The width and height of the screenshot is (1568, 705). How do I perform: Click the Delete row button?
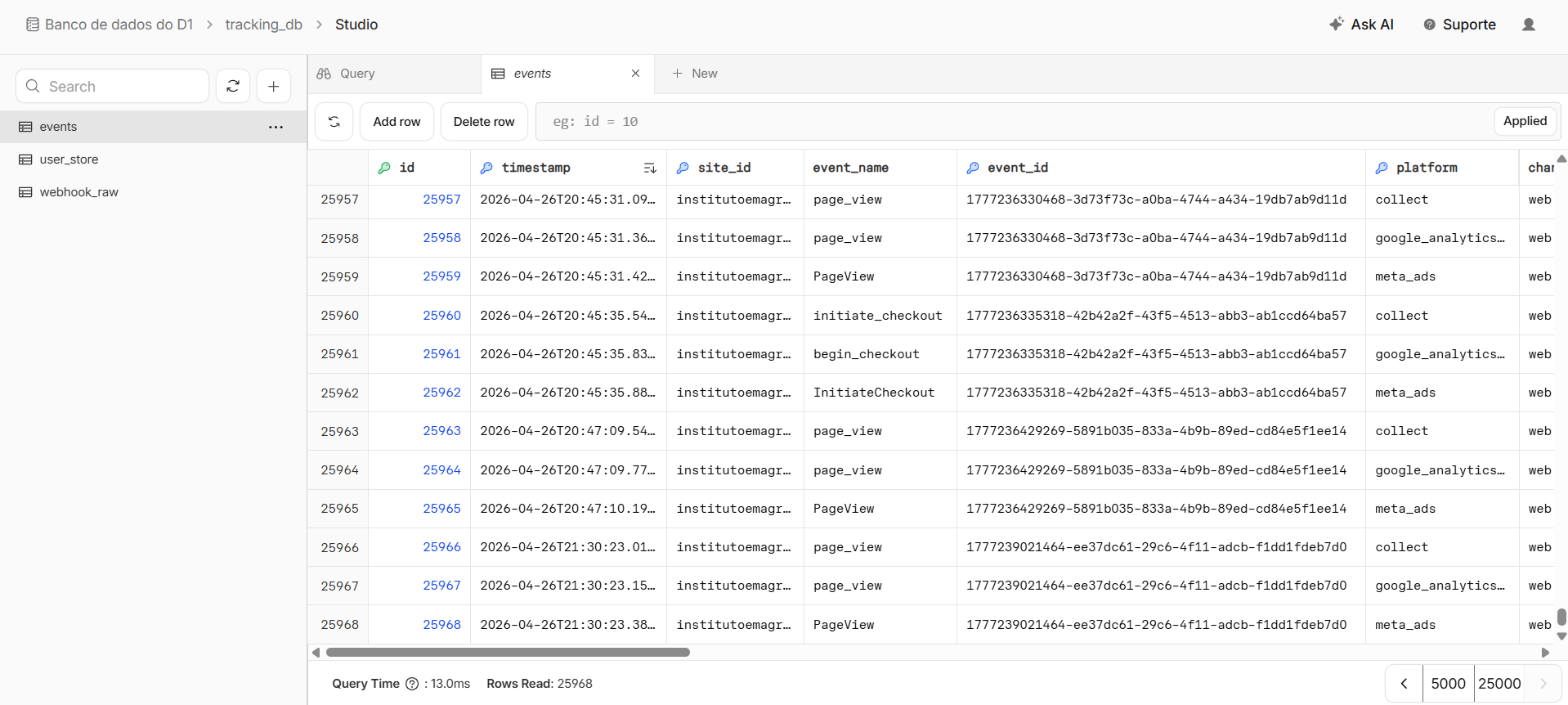tap(484, 121)
